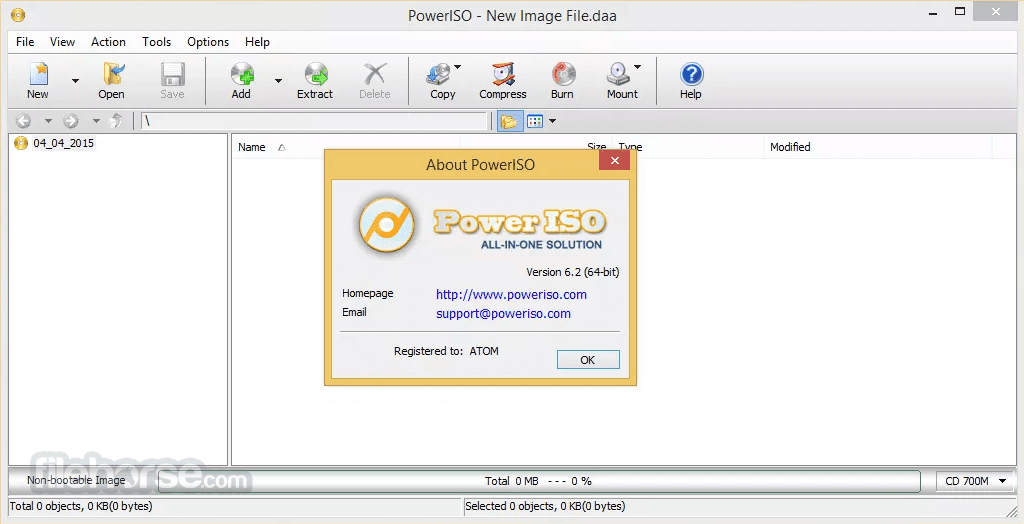Click the Delete toolbar icon
The height and width of the screenshot is (524, 1024).
375,74
